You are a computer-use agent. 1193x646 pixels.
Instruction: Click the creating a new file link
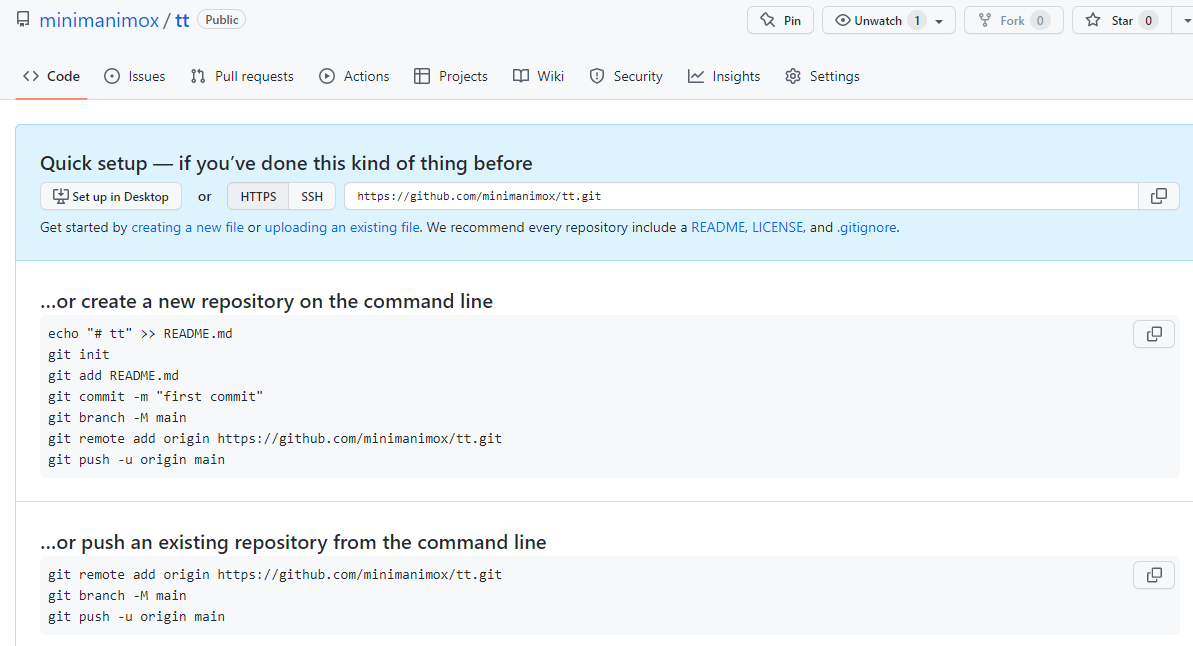[x=187, y=228]
